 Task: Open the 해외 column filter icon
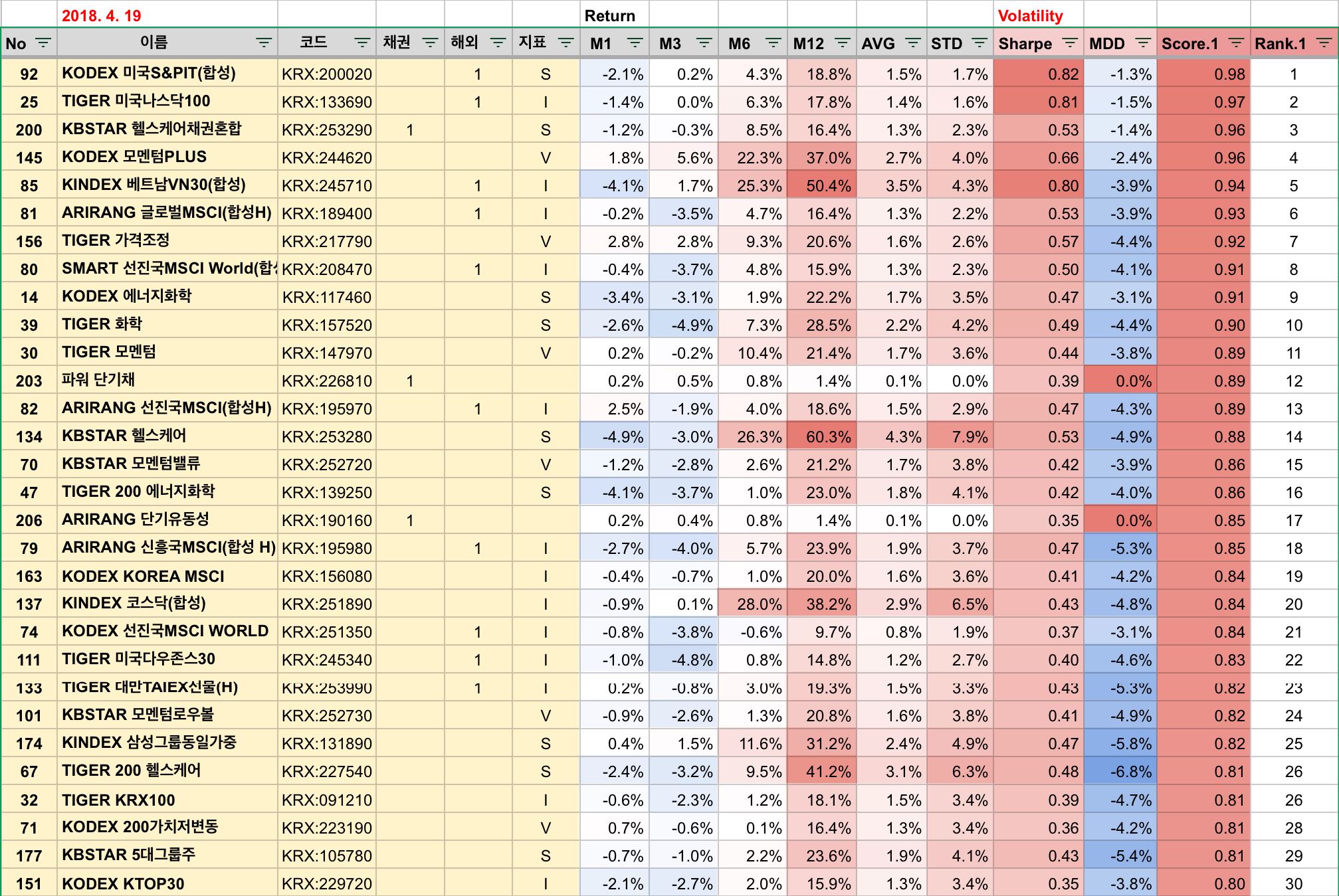(x=498, y=43)
